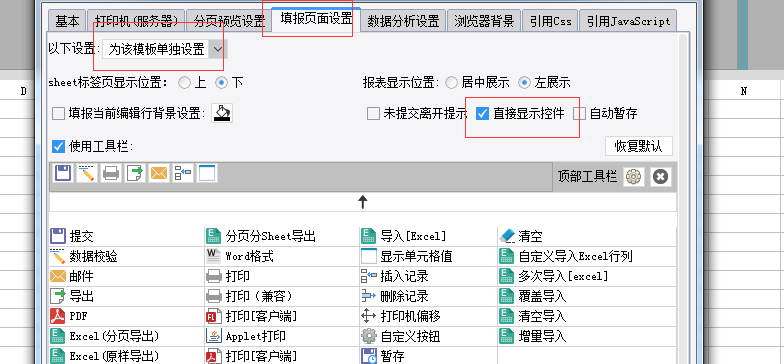Click the save icon in top toolbar
The height and width of the screenshot is (364, 784).
click(x=62, y=174)
